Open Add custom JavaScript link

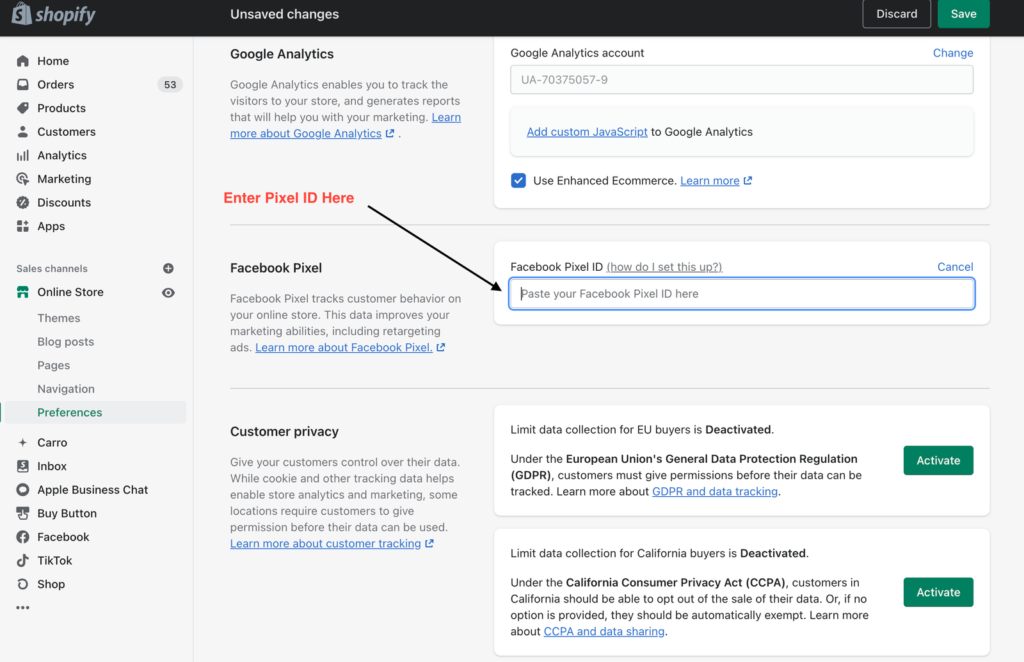tap(586, 132)
